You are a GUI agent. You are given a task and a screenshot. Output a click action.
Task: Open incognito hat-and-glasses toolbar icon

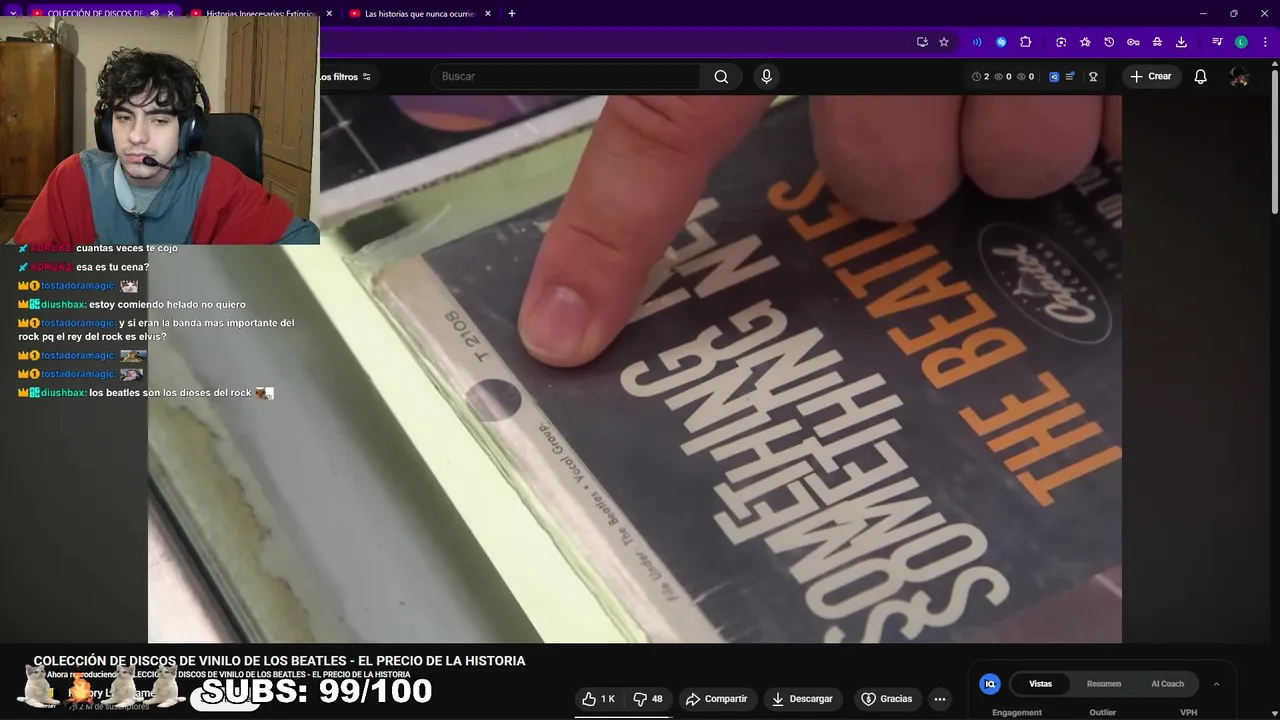[x=1157, y=42]
